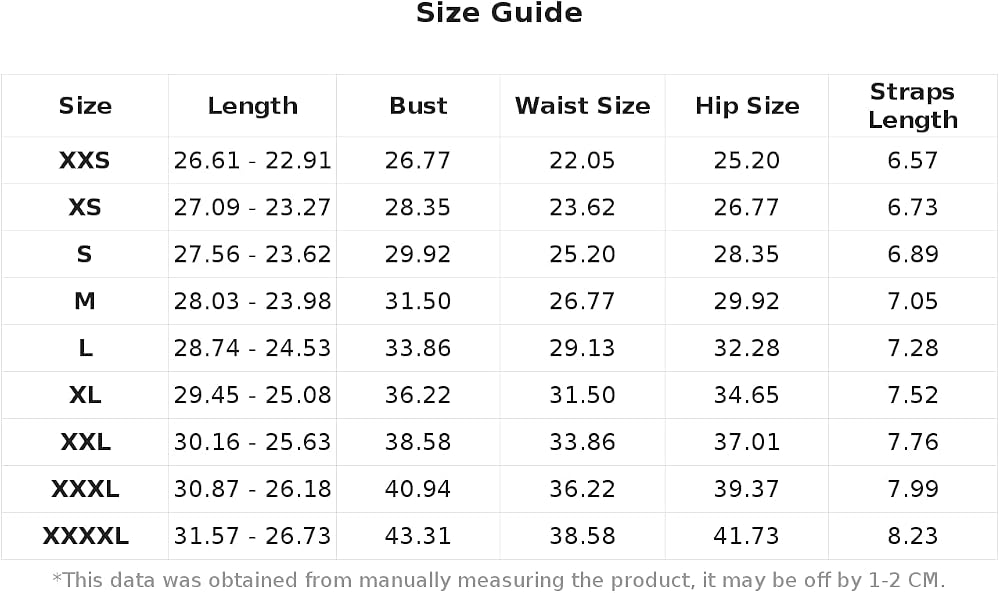The height and width of the screenshot is (593, 1000).
Task: Select straps length value 7.99
Action: point(913,489)
